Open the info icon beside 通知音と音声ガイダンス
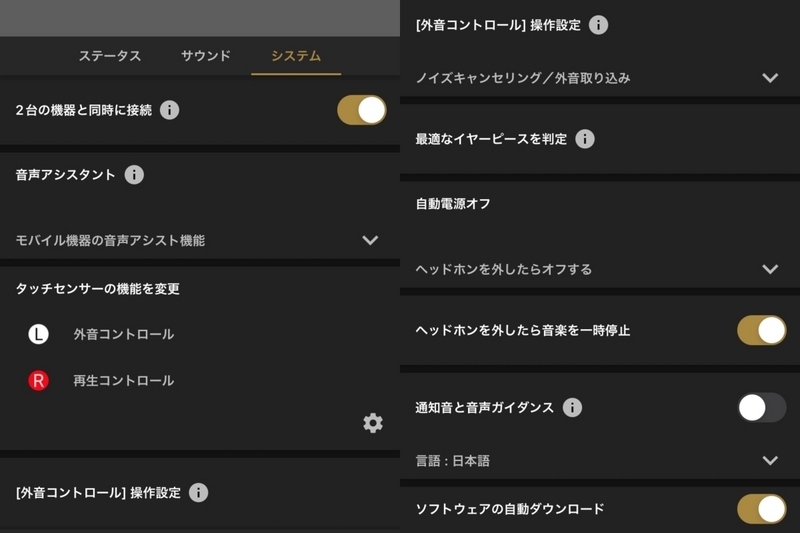The height and width of the screenshot is (533, 800). [x=572, y=408]
